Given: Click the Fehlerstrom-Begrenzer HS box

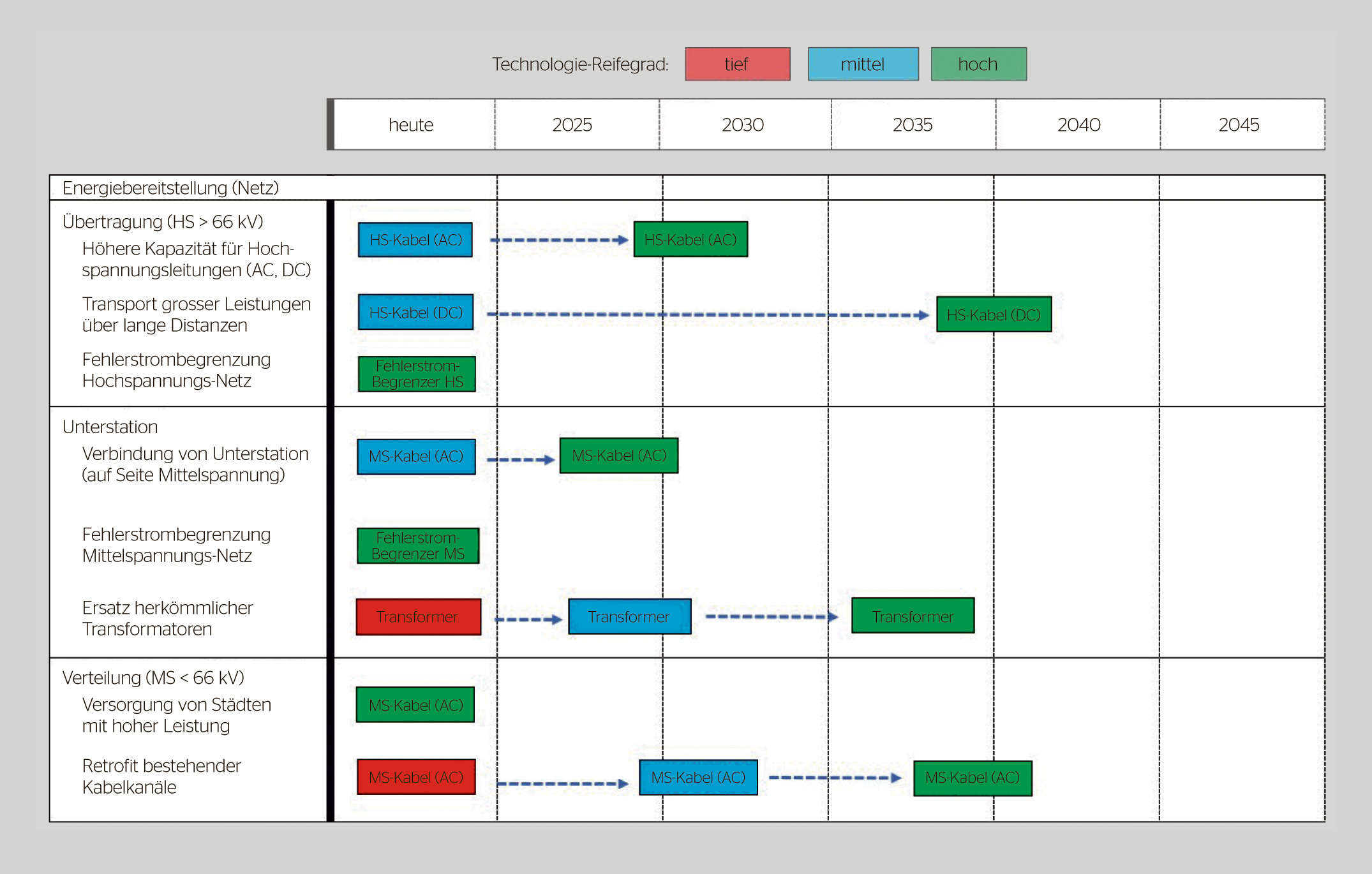Looking at the screenshot, I should tap(417, 374).
